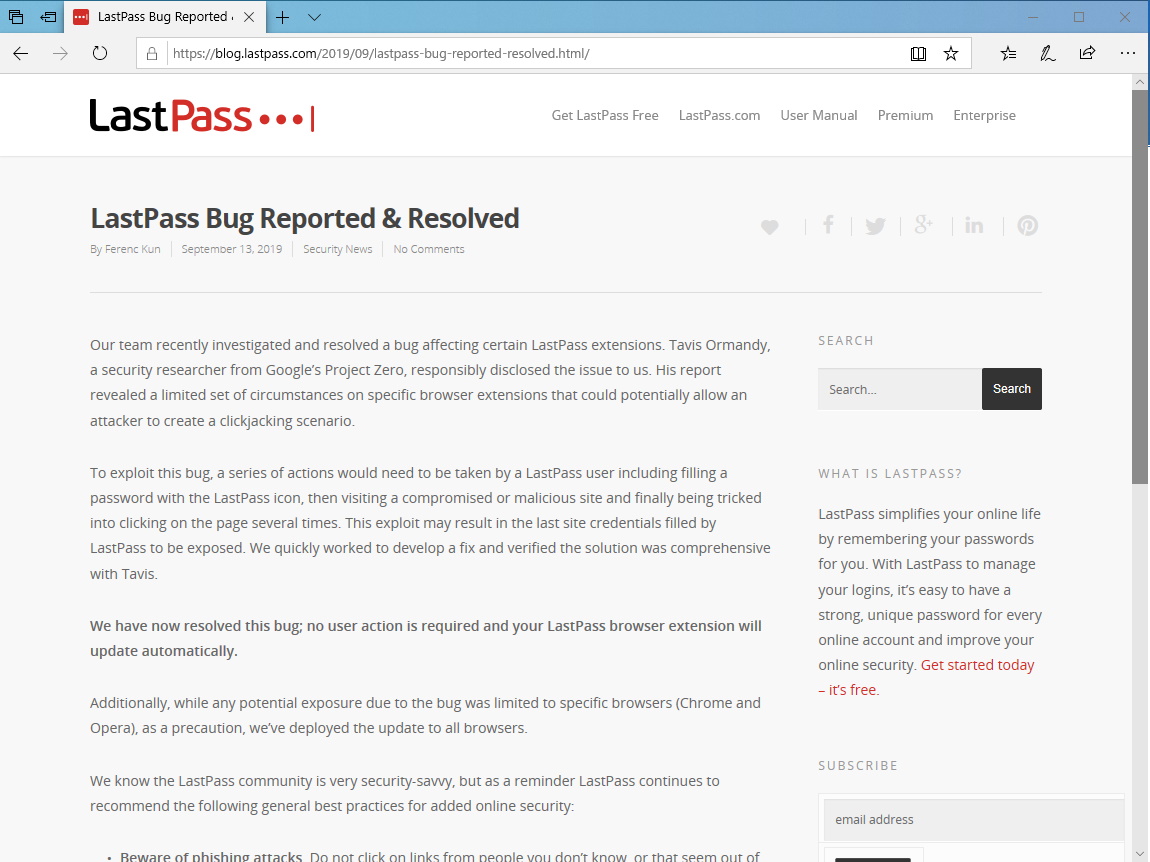The width and height of the screenshot is (1150, 862).
Task: Click the tabs you've set aside icon
Action: [x=15, y=17]
